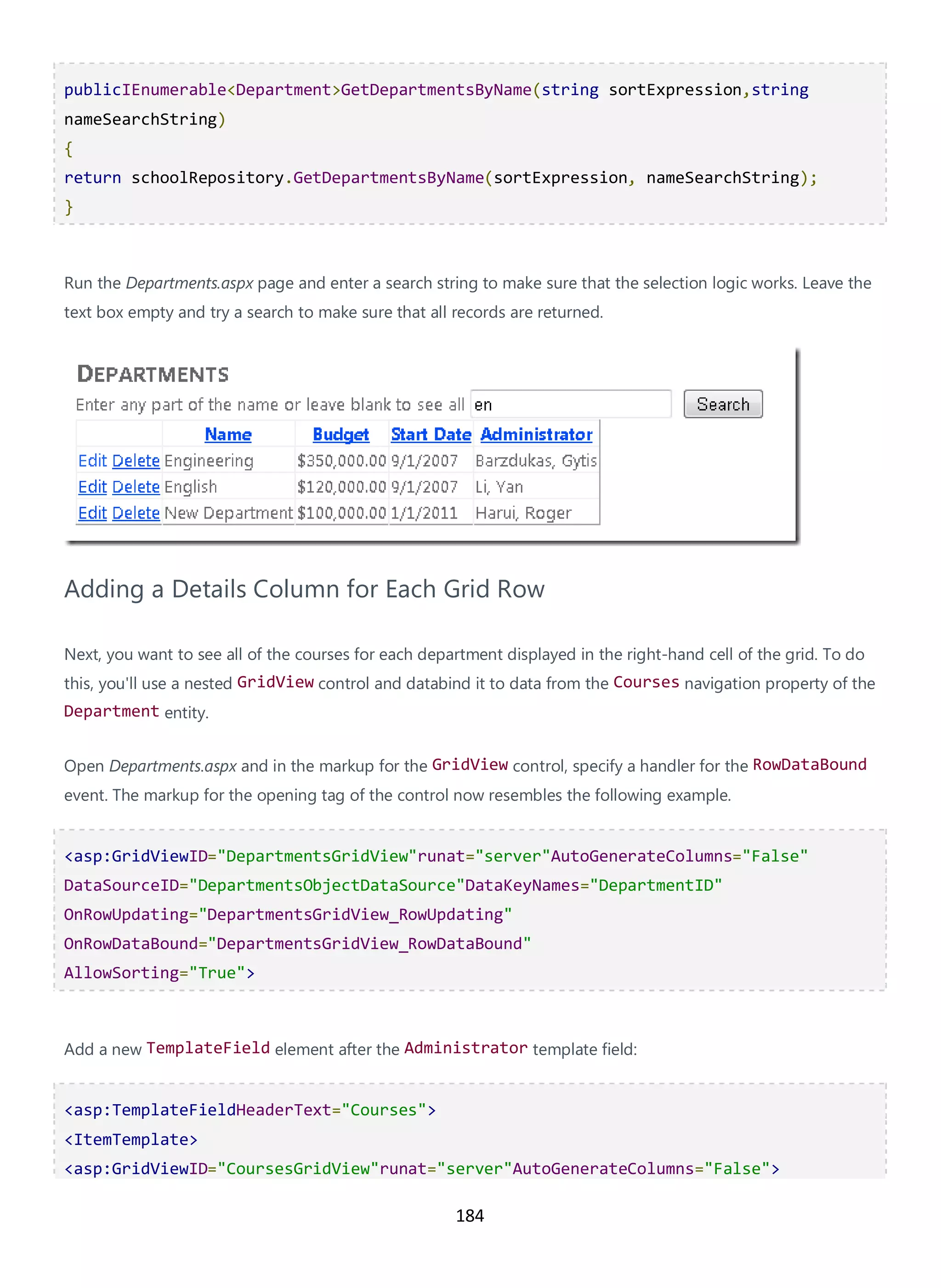Sort grid by Name column header
Viewport: 941px width, 1288px height.
(x=228, y=434)
